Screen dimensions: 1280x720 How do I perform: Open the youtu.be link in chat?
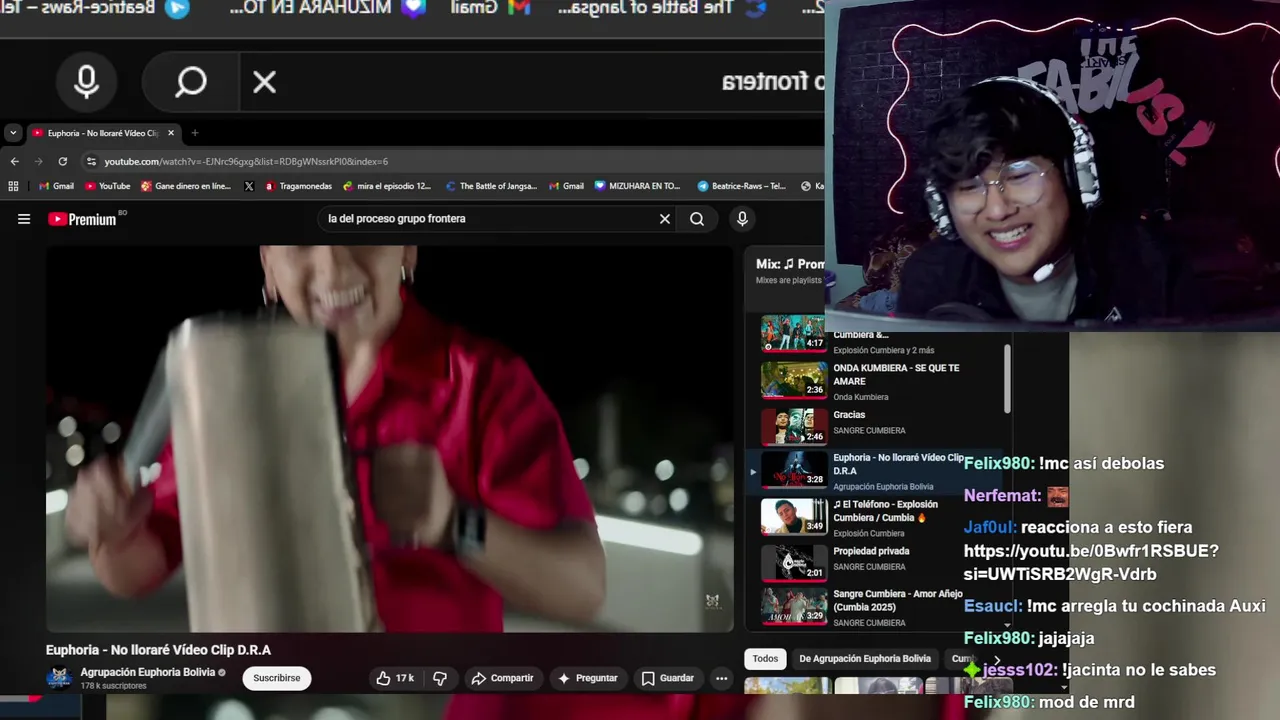click(1091, 562)
